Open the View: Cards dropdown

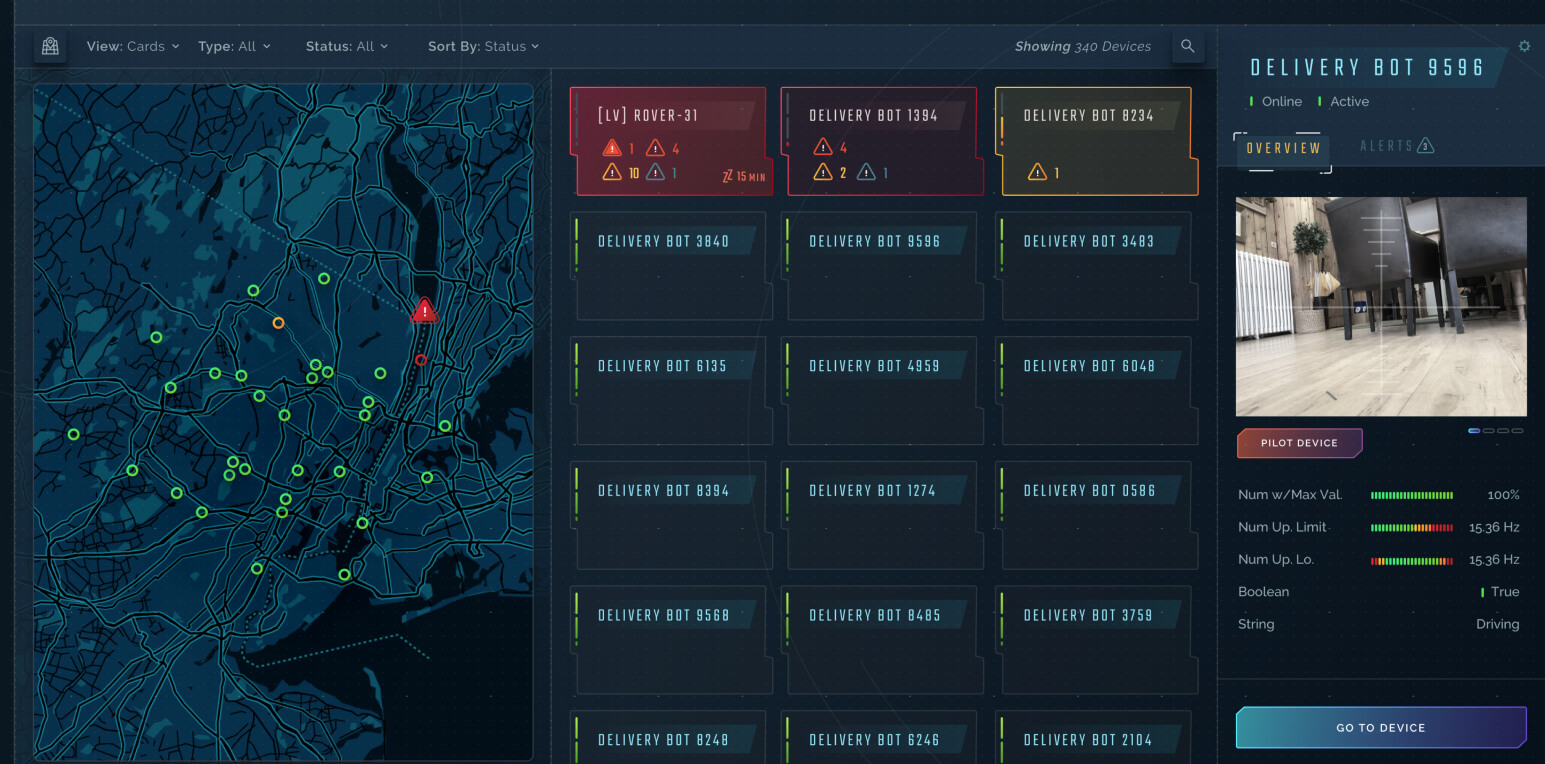click(133, 46)
